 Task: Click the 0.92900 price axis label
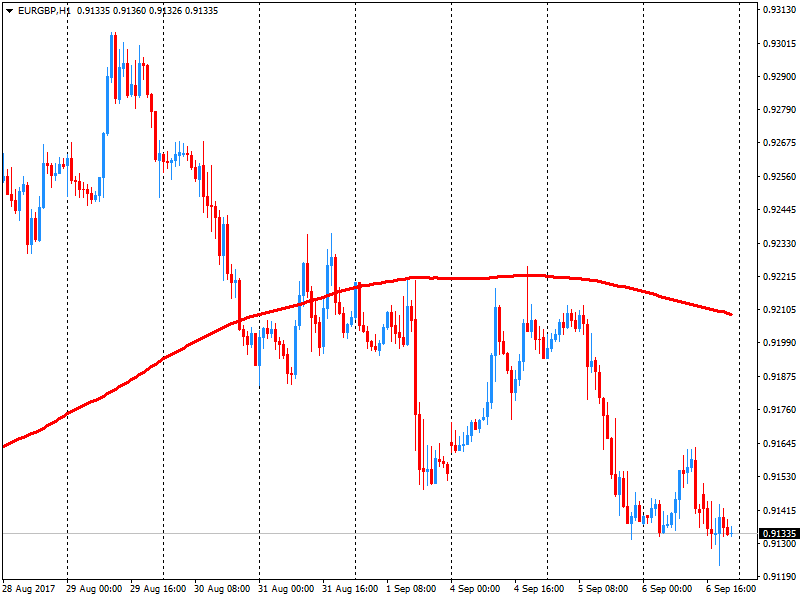coord(779,77)
